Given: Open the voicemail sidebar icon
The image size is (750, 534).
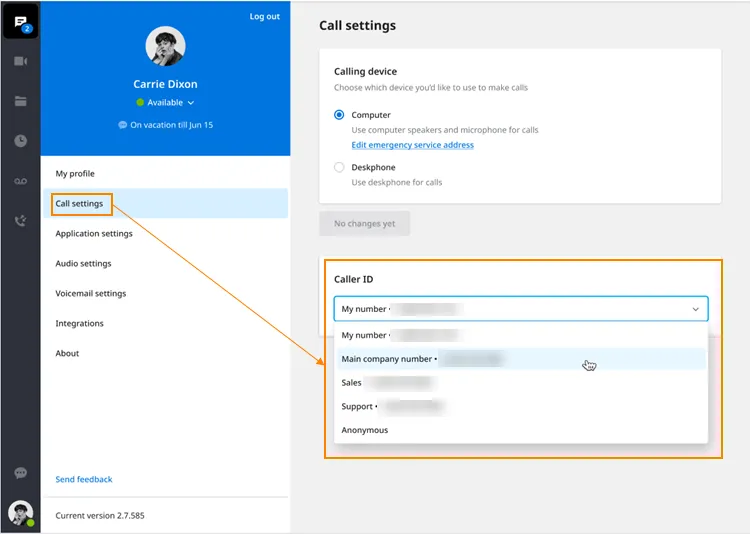Looking at the screenshot, I should 21,181.
